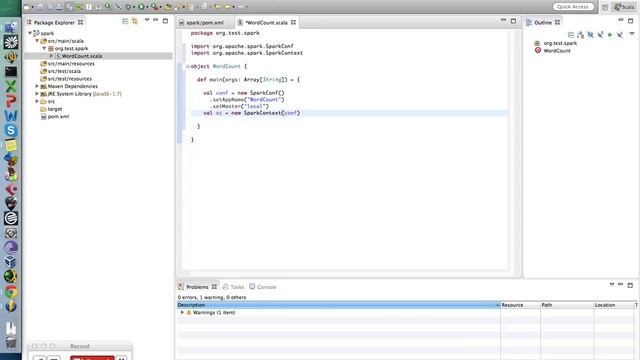Toggle Link with Editor in Package Explorer
640x360 pixels.
click(x=134, y=21)
